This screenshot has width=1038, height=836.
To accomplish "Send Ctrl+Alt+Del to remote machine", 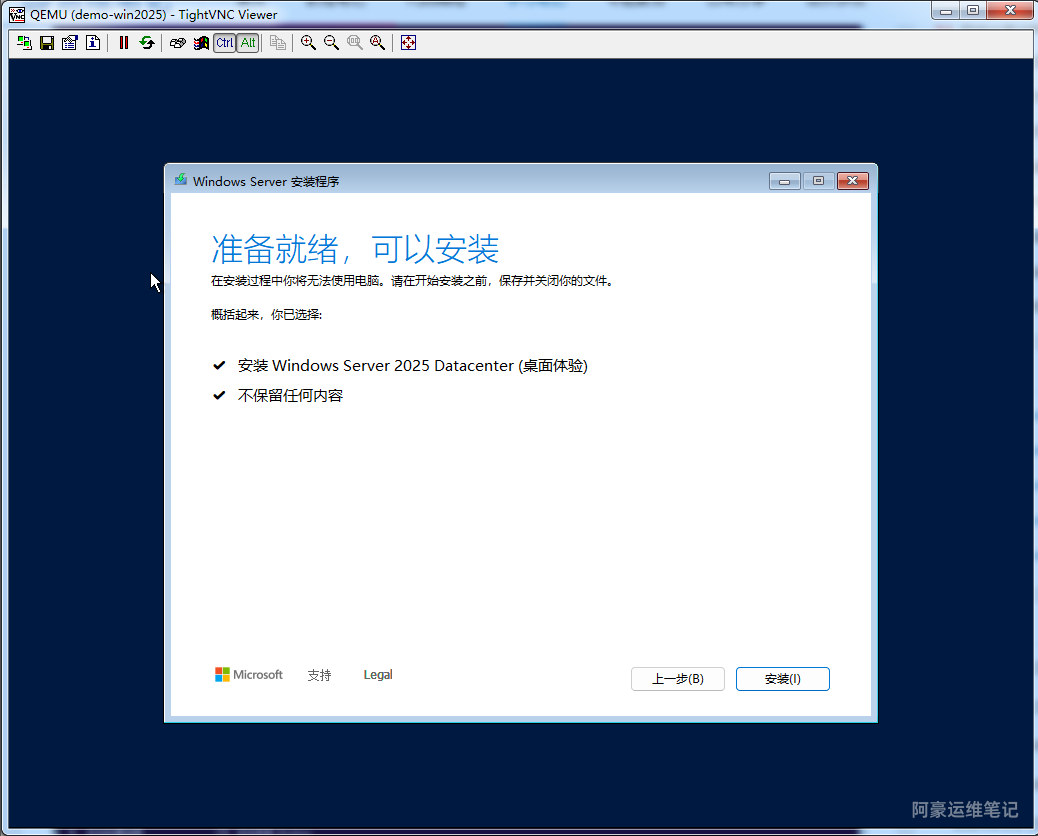I will point(177,43).
